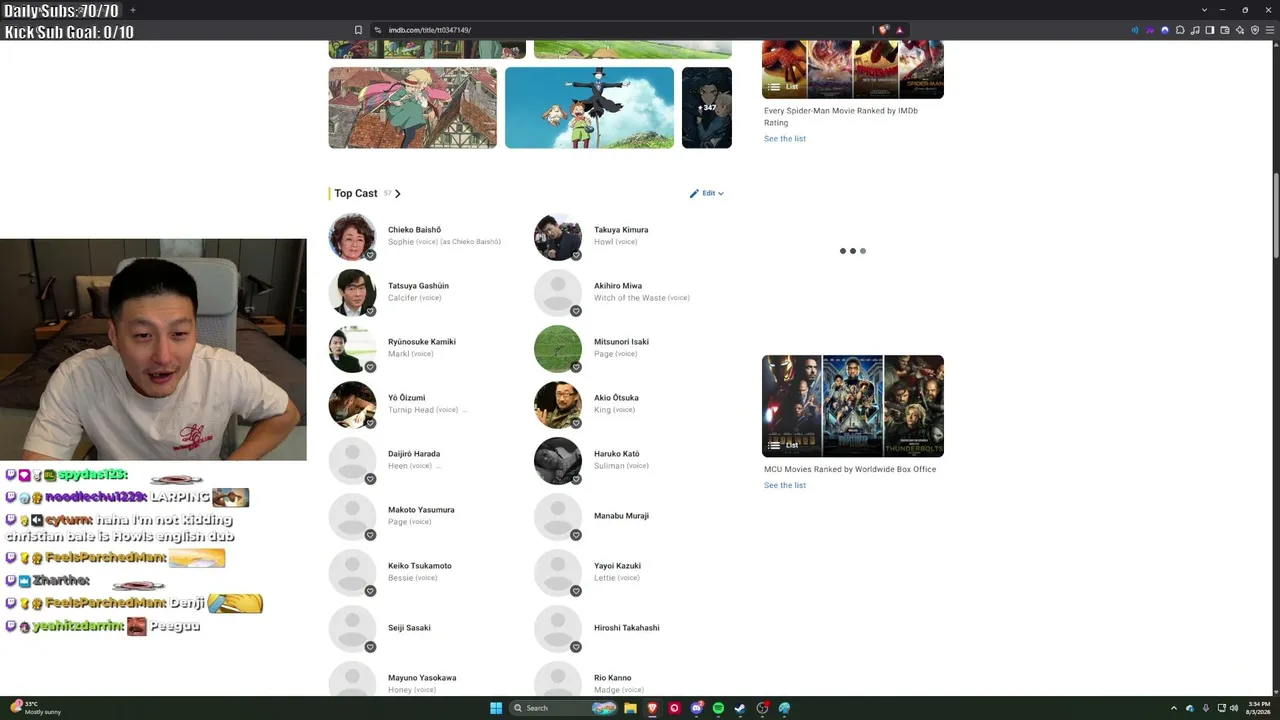Show hidden system tray icons chevron
The height and width of the screenshot is (720, 1280).
pyautogui.click(x=1175, y=708)
